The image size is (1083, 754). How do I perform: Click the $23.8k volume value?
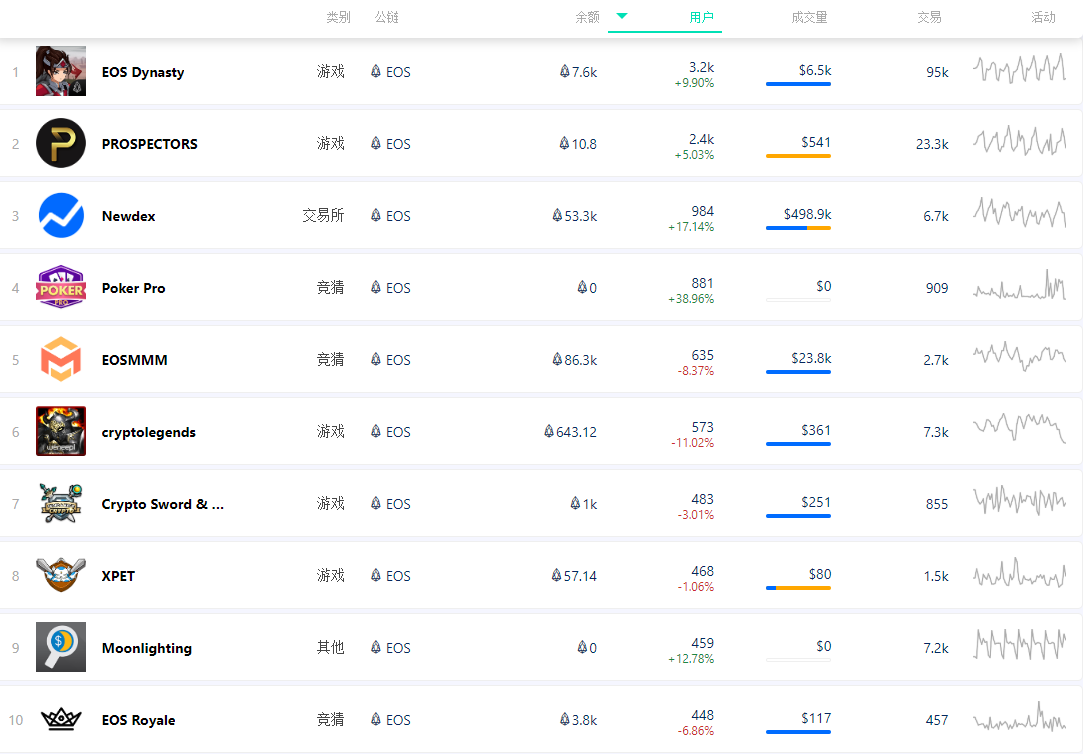coord(811,358)
